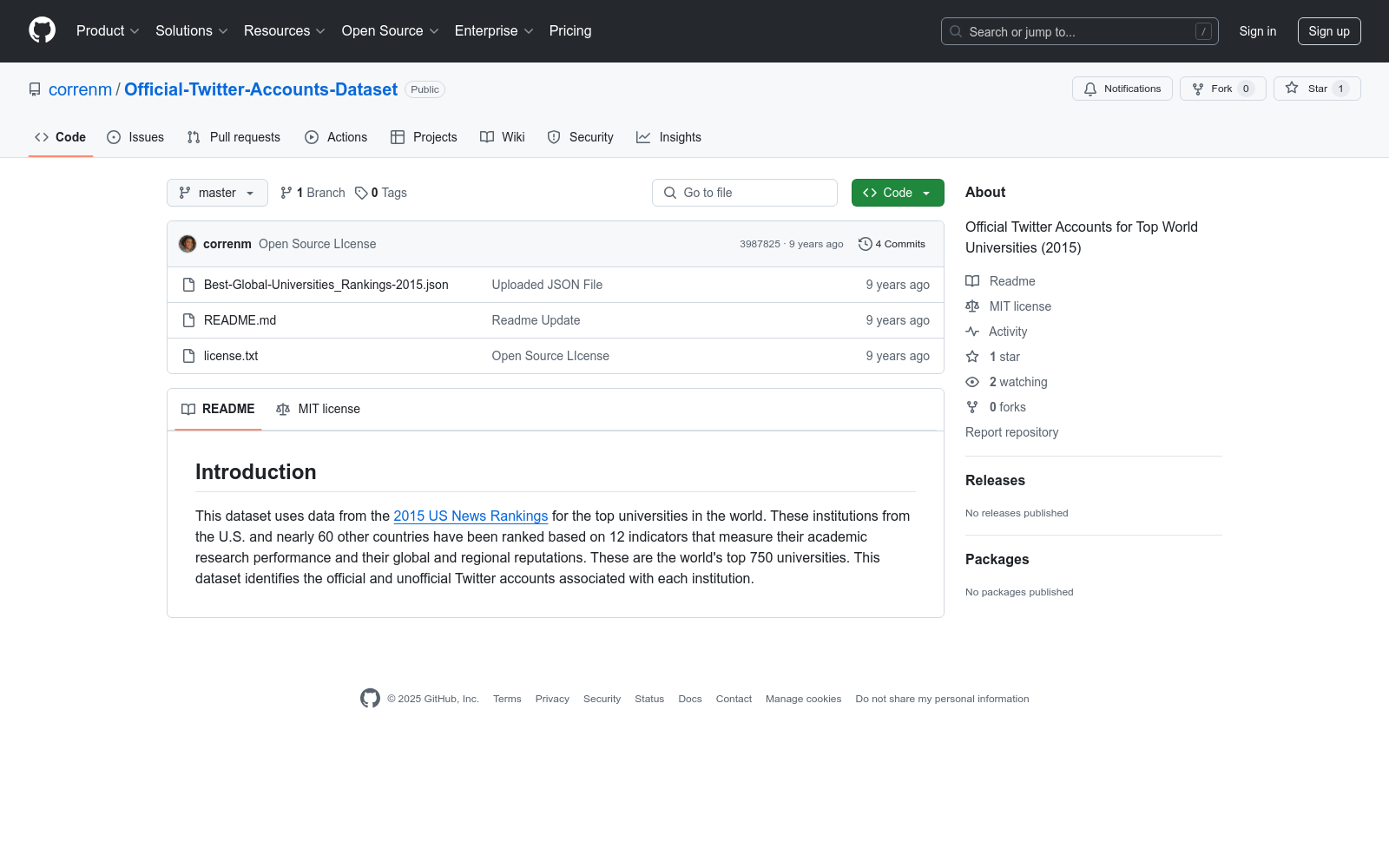The width and height of the screenshot is (1389, 868).
Task: Click the search magnifier icon in header
Action: tap(956, 31)
